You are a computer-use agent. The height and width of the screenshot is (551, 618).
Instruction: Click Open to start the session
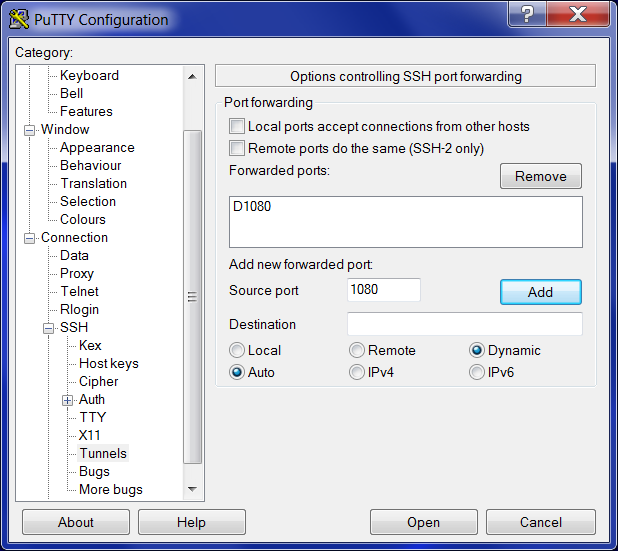click(423, 522)
